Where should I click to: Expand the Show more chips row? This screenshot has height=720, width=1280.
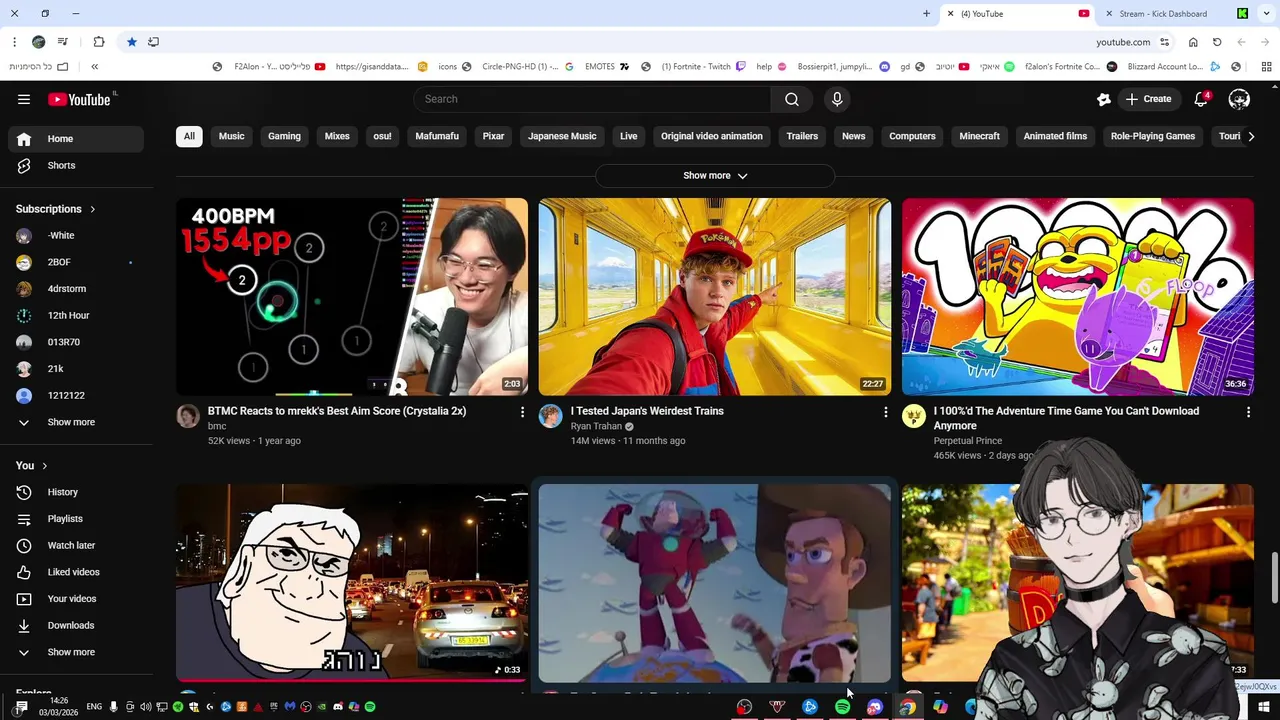pos(715,175)
